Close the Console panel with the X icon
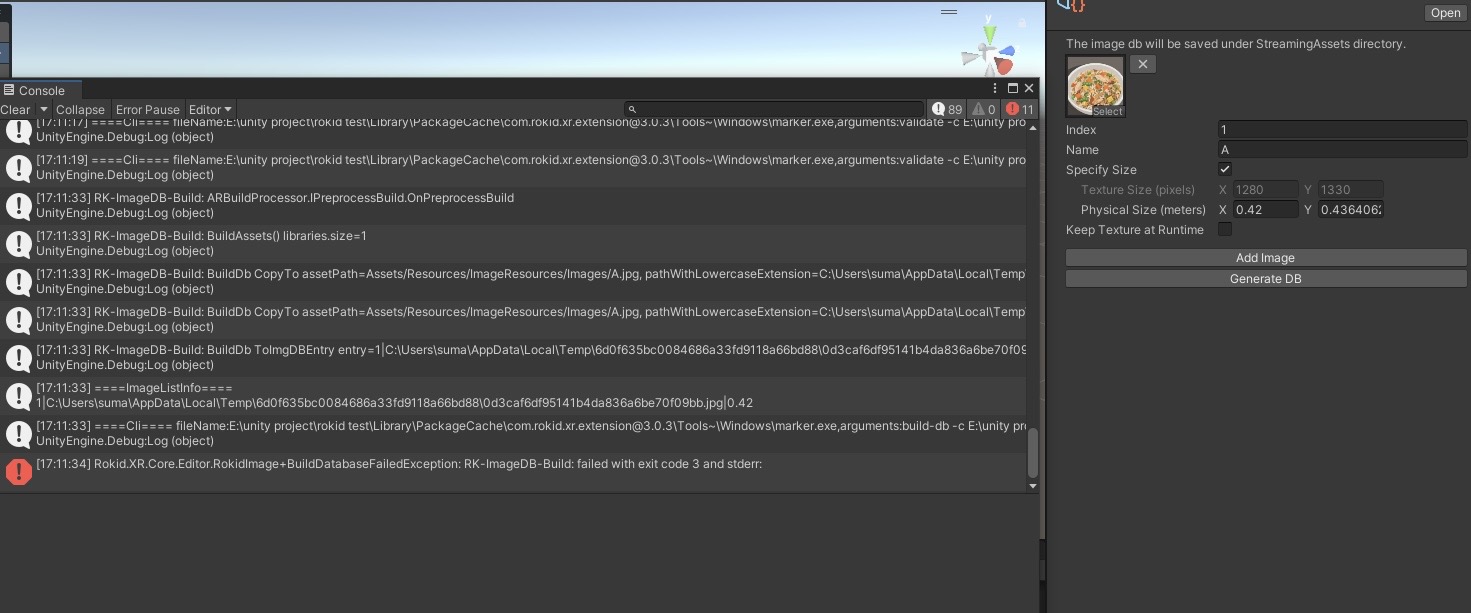1471x613 pixels. (1028, 89)
